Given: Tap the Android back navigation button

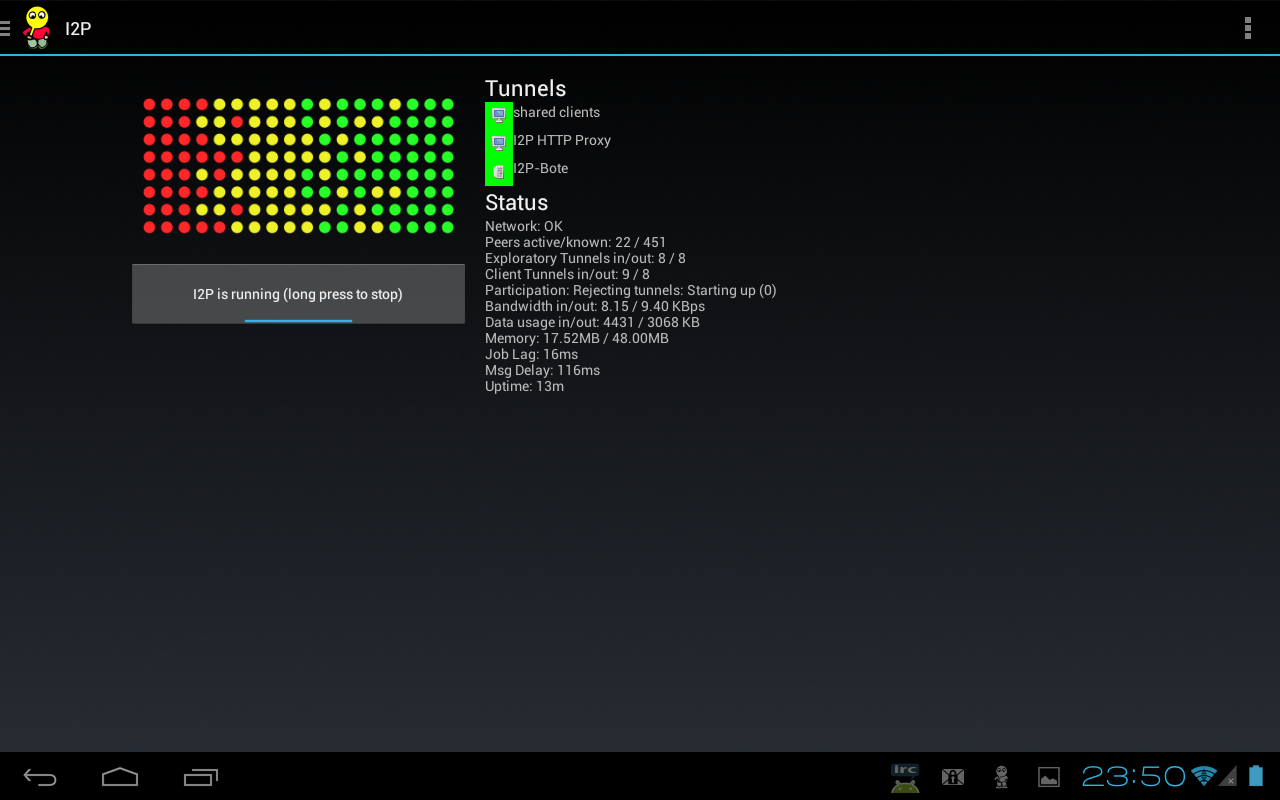Looking at the screenshot, I should pos(41,777).
